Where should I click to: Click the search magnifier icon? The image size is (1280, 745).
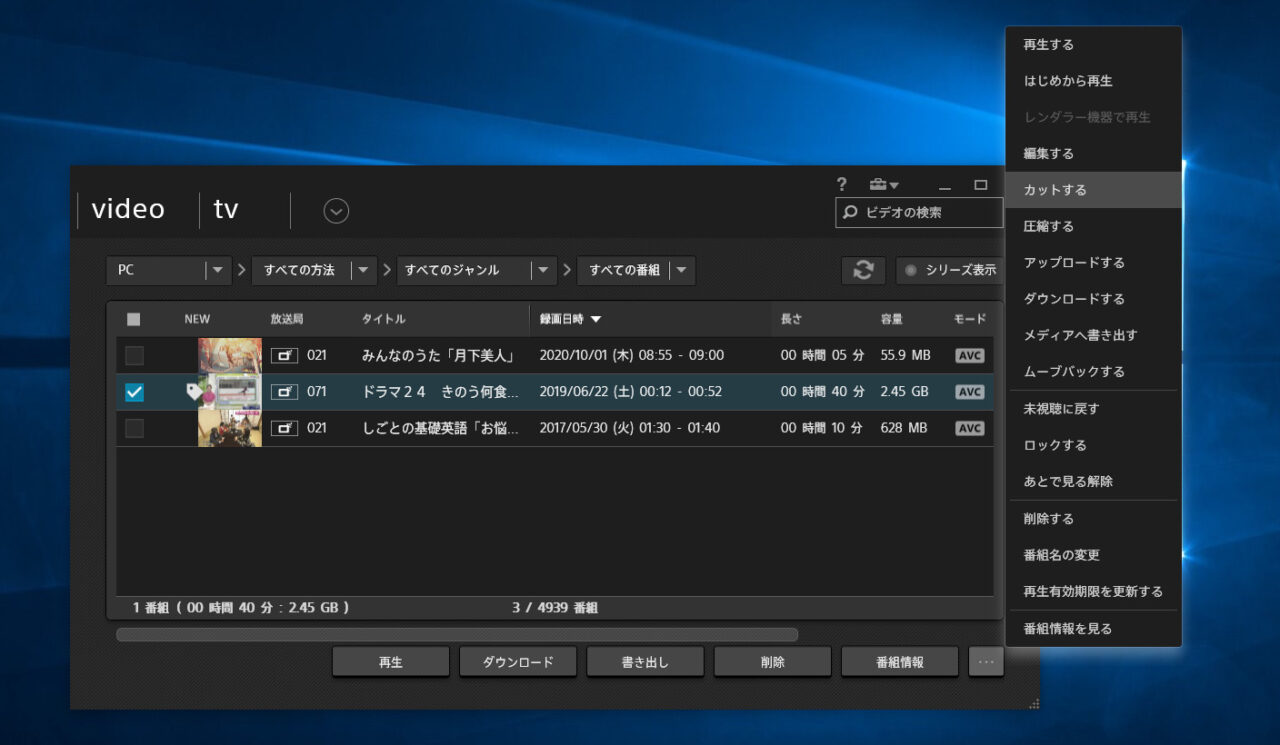(851, 212)
